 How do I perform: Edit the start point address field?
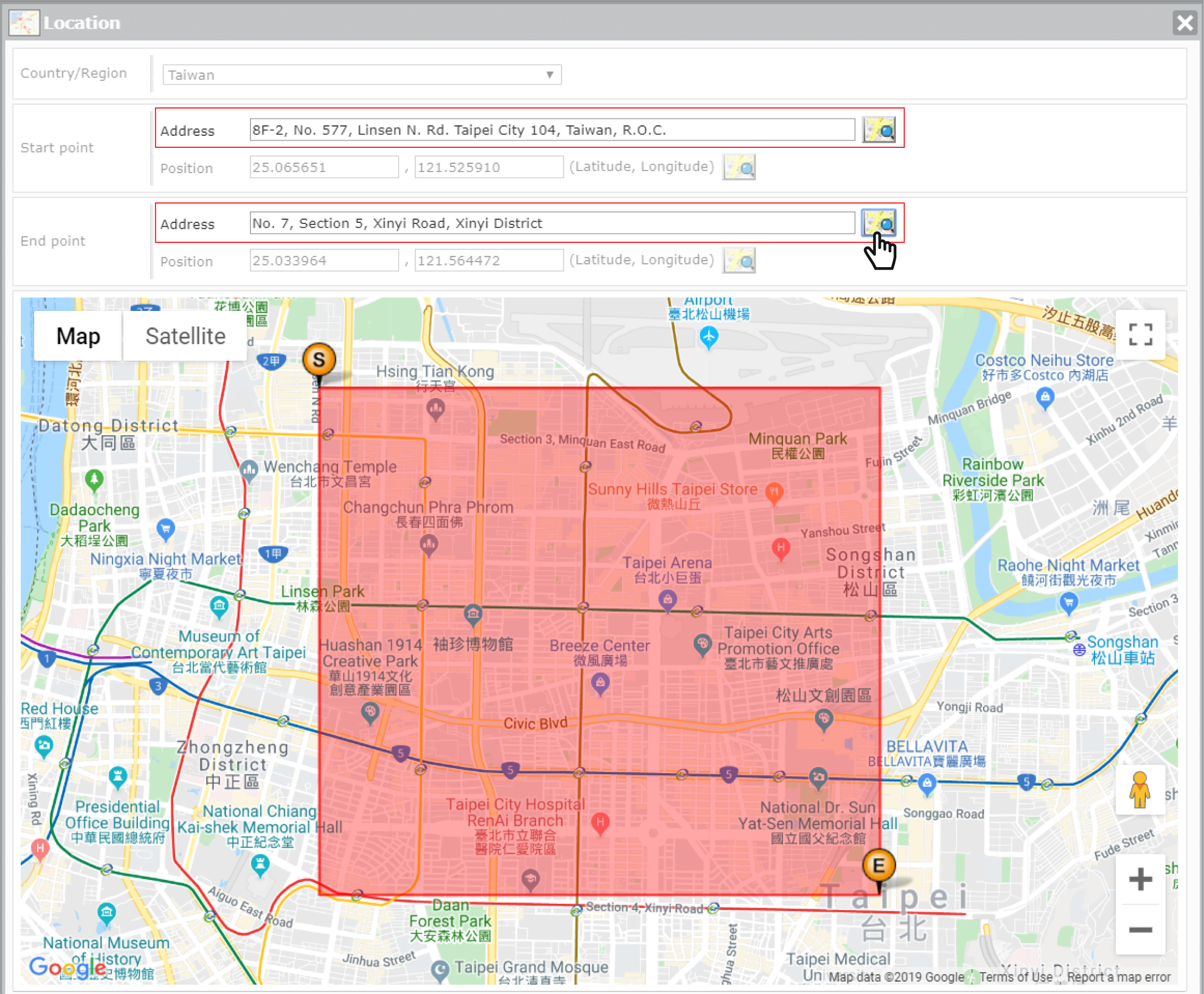(552, 130)
